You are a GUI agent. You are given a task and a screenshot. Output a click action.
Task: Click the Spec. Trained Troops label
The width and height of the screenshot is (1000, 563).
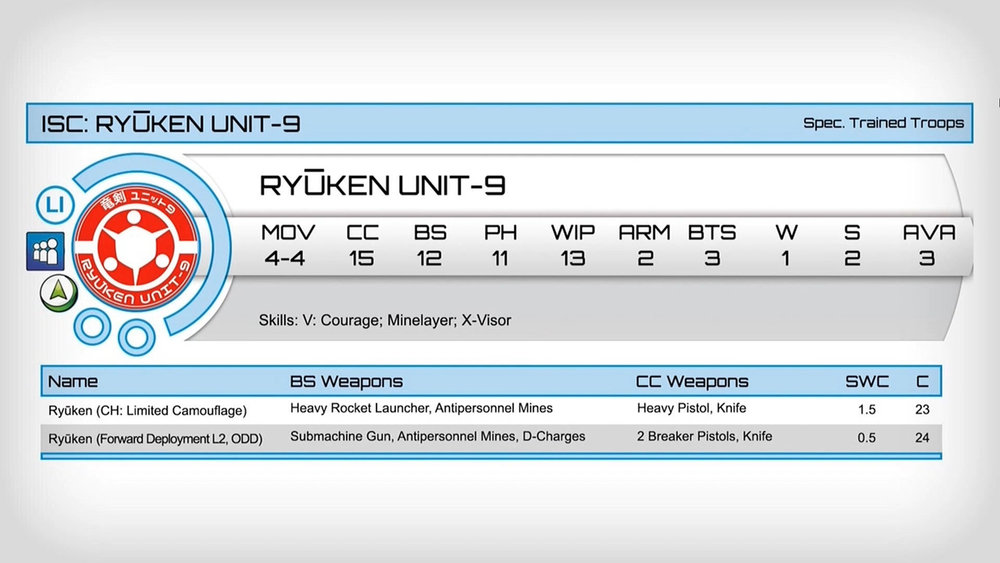(883, 122)
